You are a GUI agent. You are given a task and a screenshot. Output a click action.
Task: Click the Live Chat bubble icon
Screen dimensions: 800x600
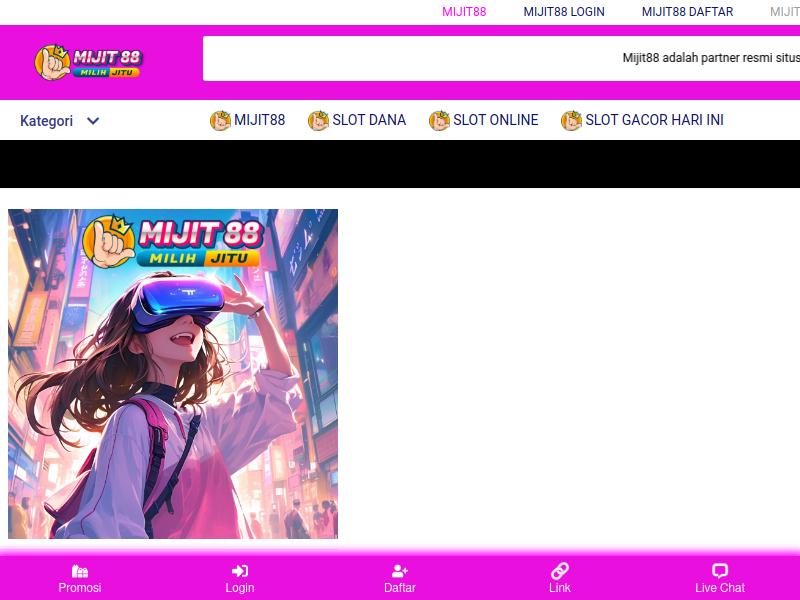(x=720, y=571)
